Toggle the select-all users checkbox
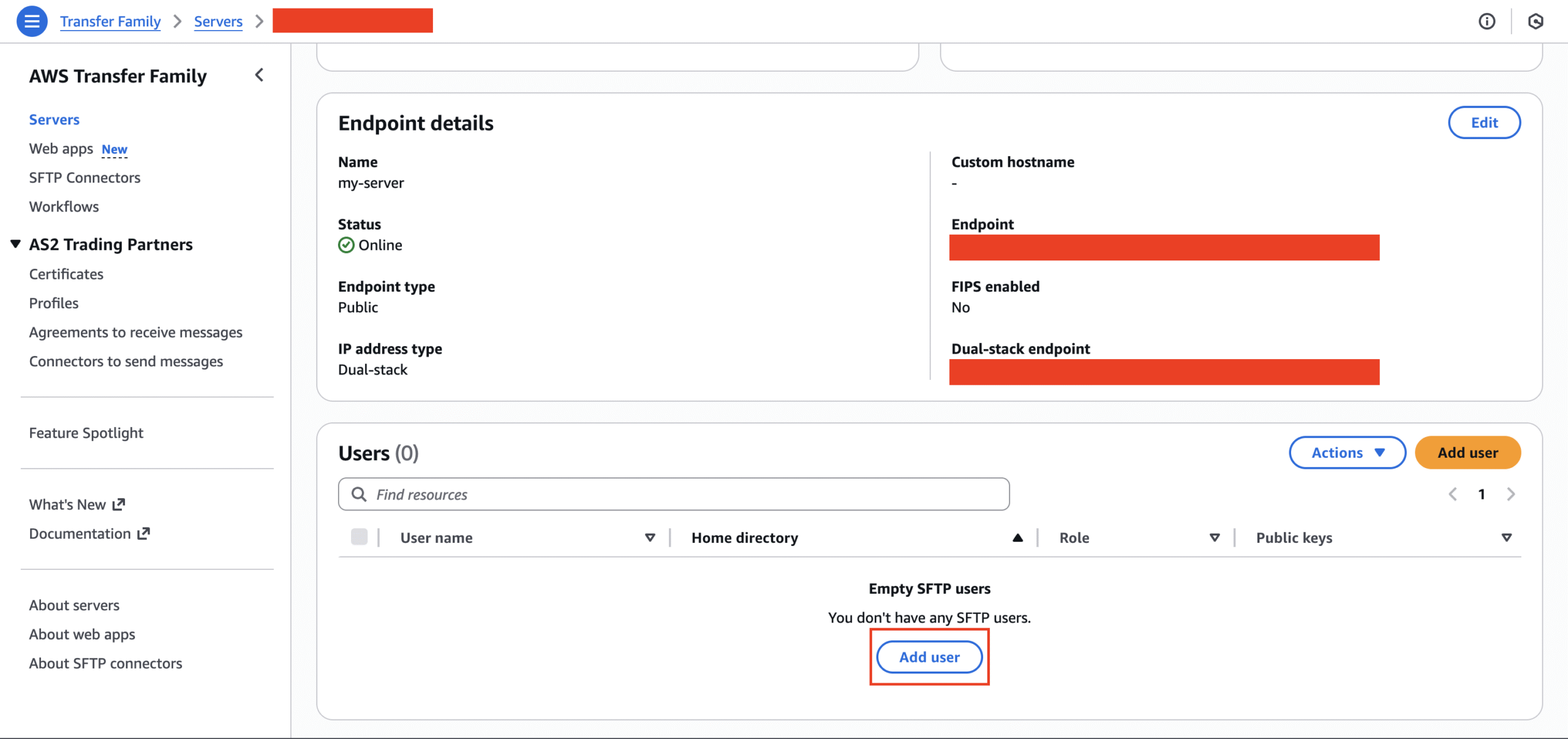 click(359, 537)
